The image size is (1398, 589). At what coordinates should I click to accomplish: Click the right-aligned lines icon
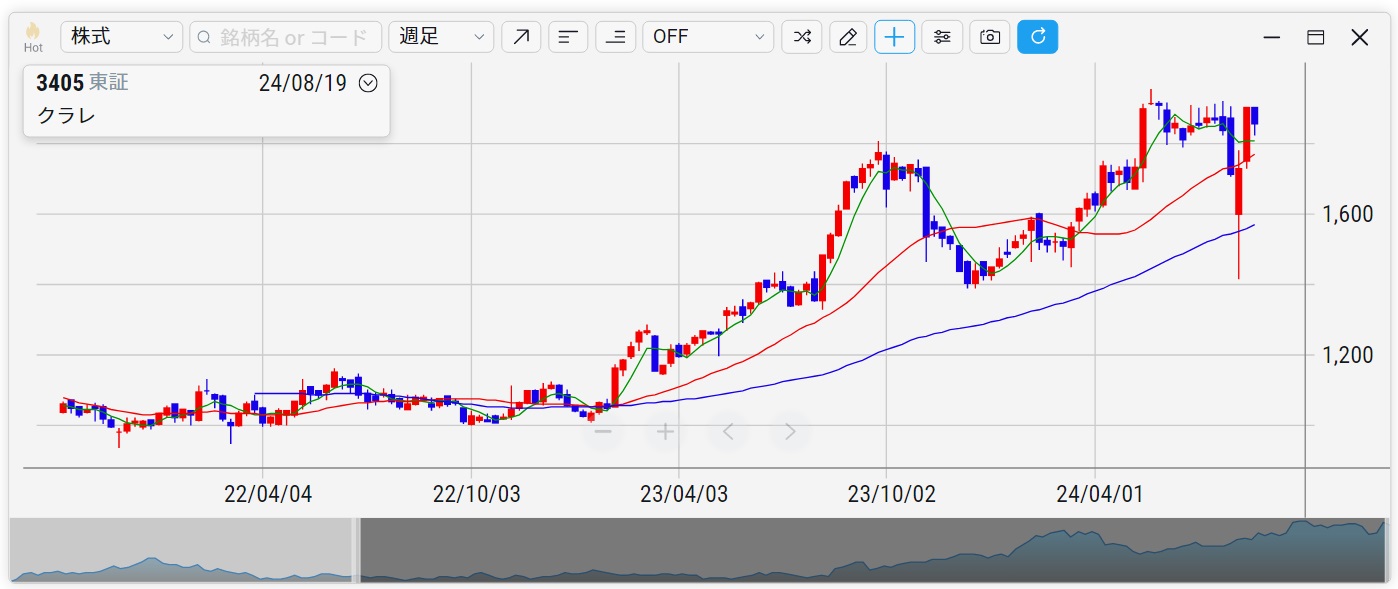pyautogui.click(x=615, y=37)
